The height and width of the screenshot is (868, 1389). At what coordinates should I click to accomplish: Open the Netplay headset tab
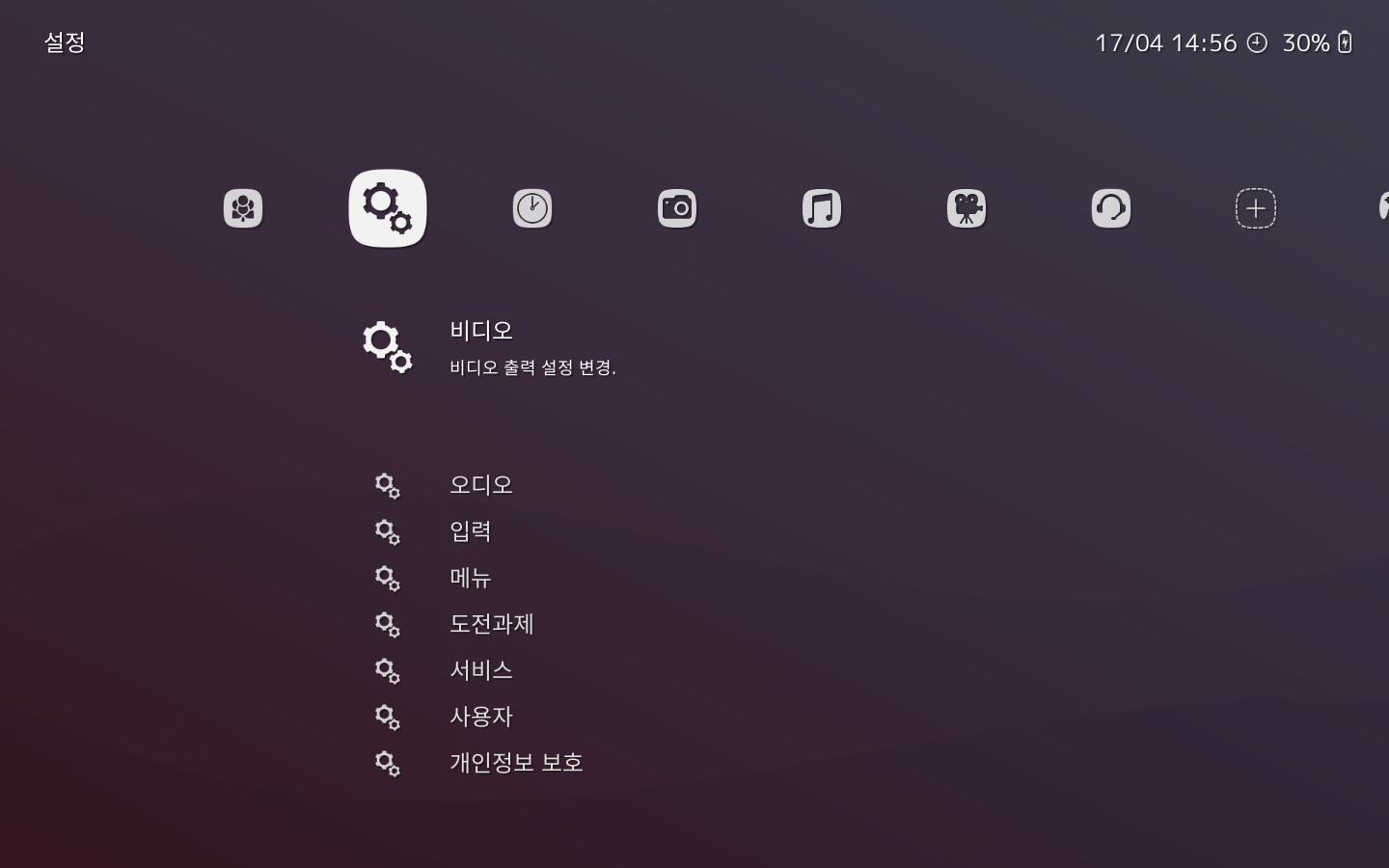[x=1111, y=208]
